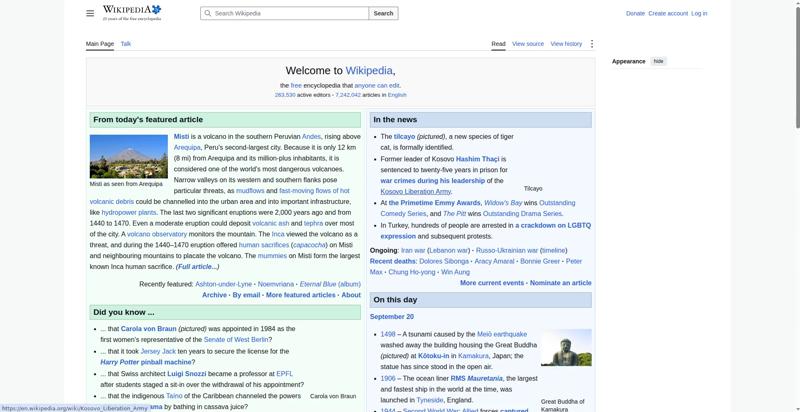Click the Create account link

click(x=668, y=13)
